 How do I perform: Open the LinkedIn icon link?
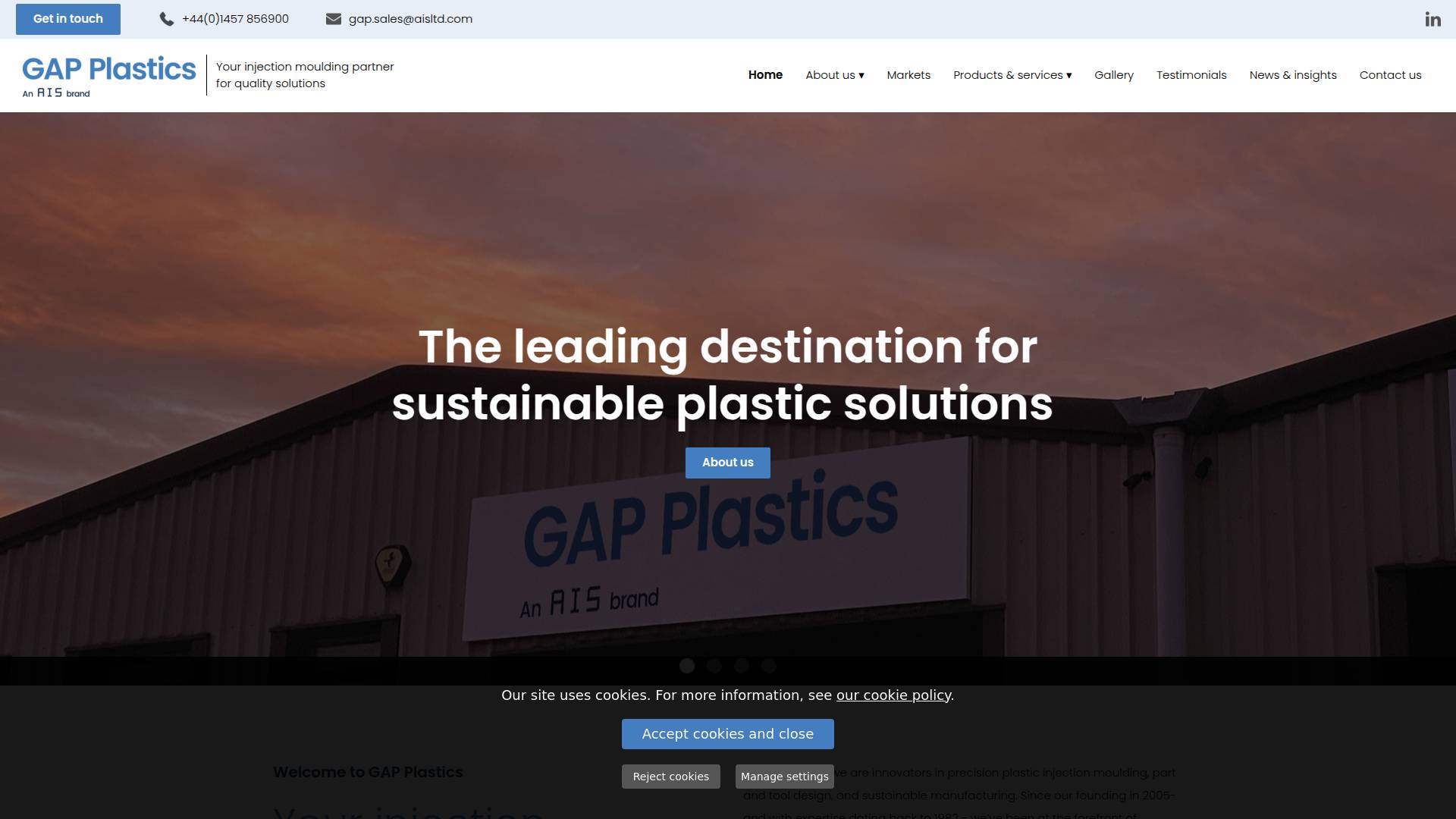(x=1432, y=19)
